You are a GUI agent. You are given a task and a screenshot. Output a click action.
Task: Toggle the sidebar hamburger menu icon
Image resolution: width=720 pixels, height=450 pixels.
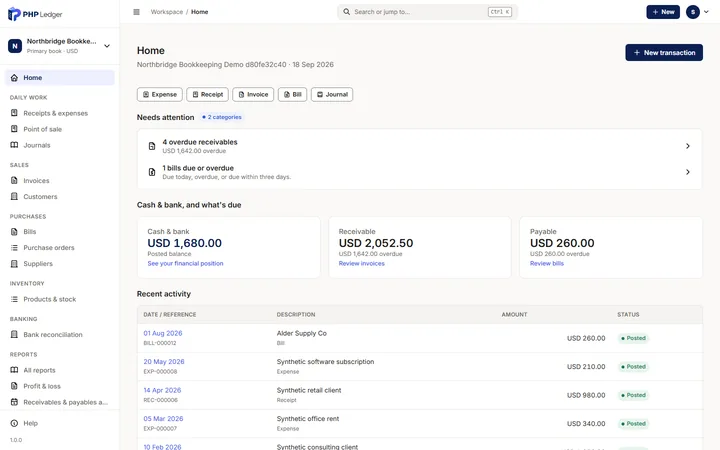[136, 12]
